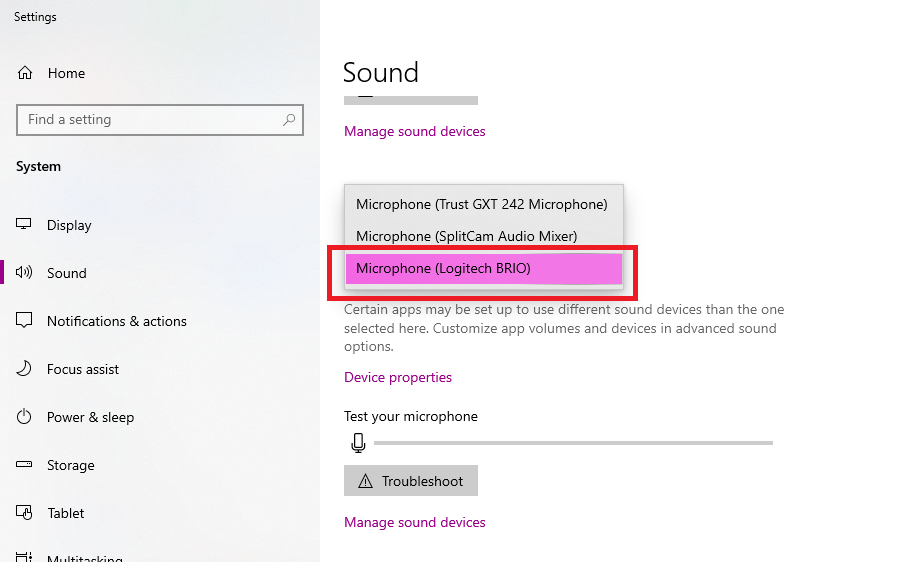Click the Sound speaker icon

[25, 273]
